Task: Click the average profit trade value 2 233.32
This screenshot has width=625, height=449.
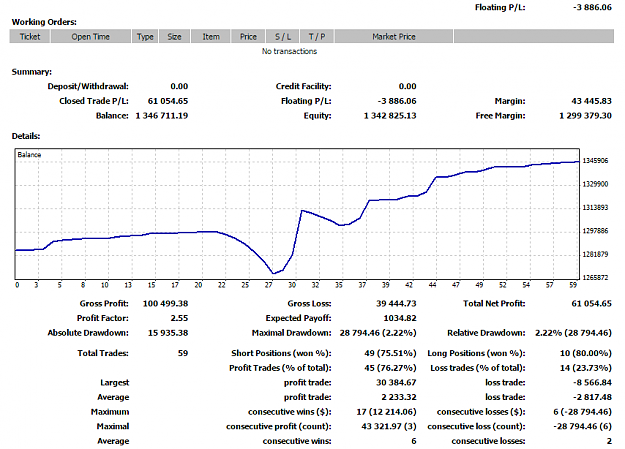Action: tap(399, 397)
